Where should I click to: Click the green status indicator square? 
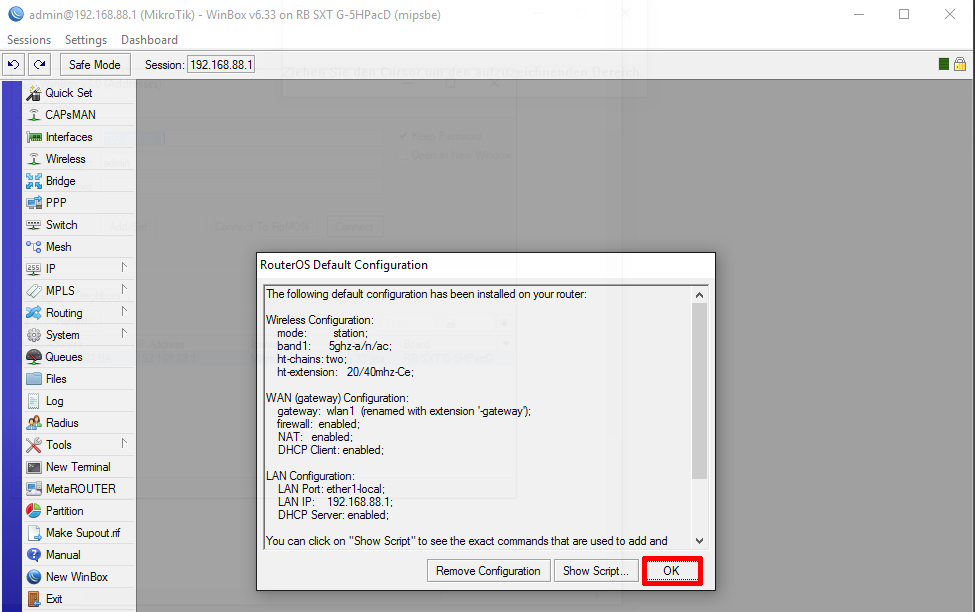pos(944,64)
